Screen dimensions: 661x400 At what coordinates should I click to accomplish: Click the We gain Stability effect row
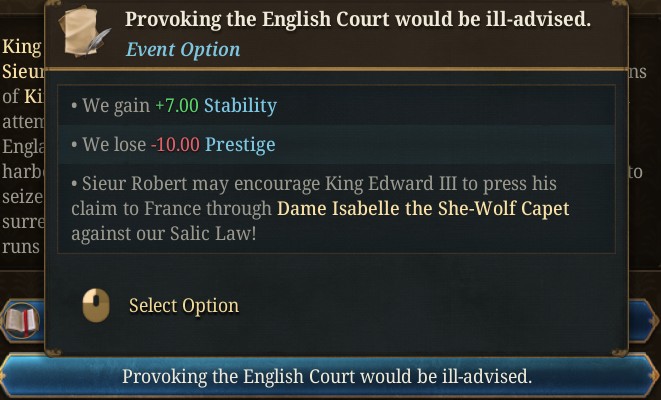click(x=336, y=105)
